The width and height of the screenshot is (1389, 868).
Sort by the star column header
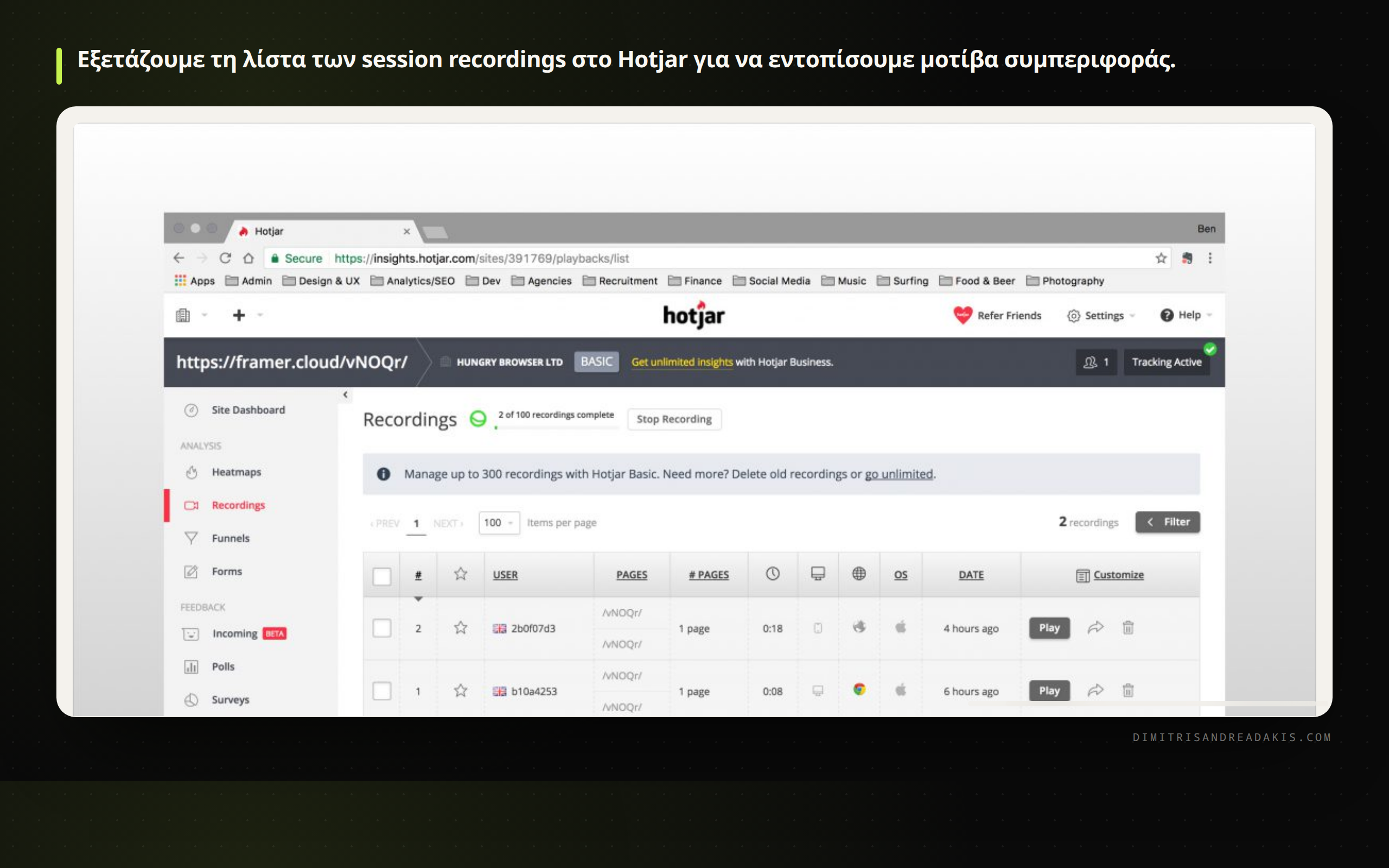click(460, 574)
